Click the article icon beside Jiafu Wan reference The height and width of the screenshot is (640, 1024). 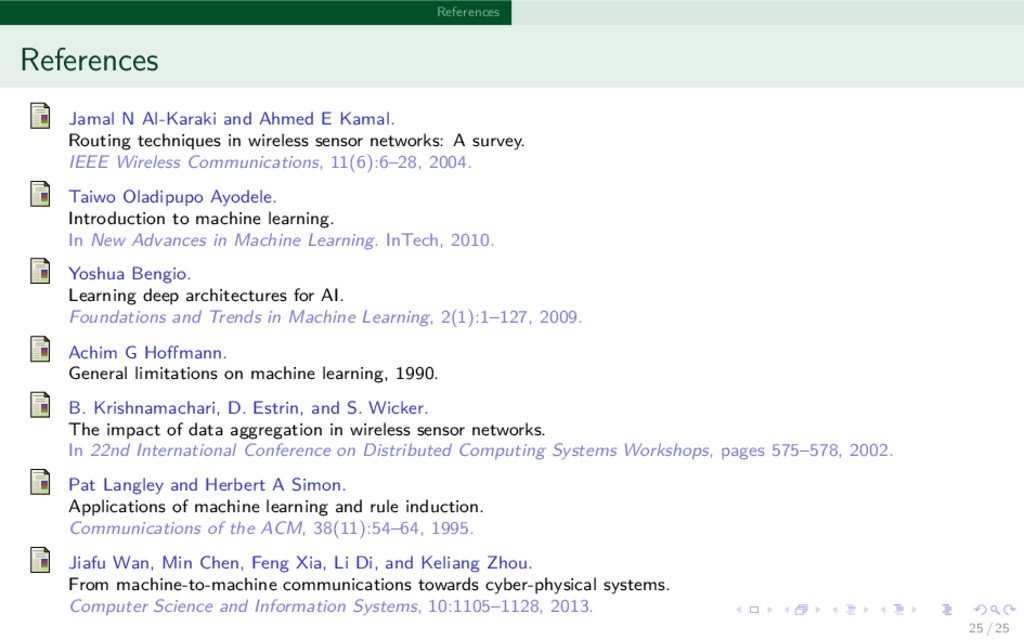coord(40,560)
